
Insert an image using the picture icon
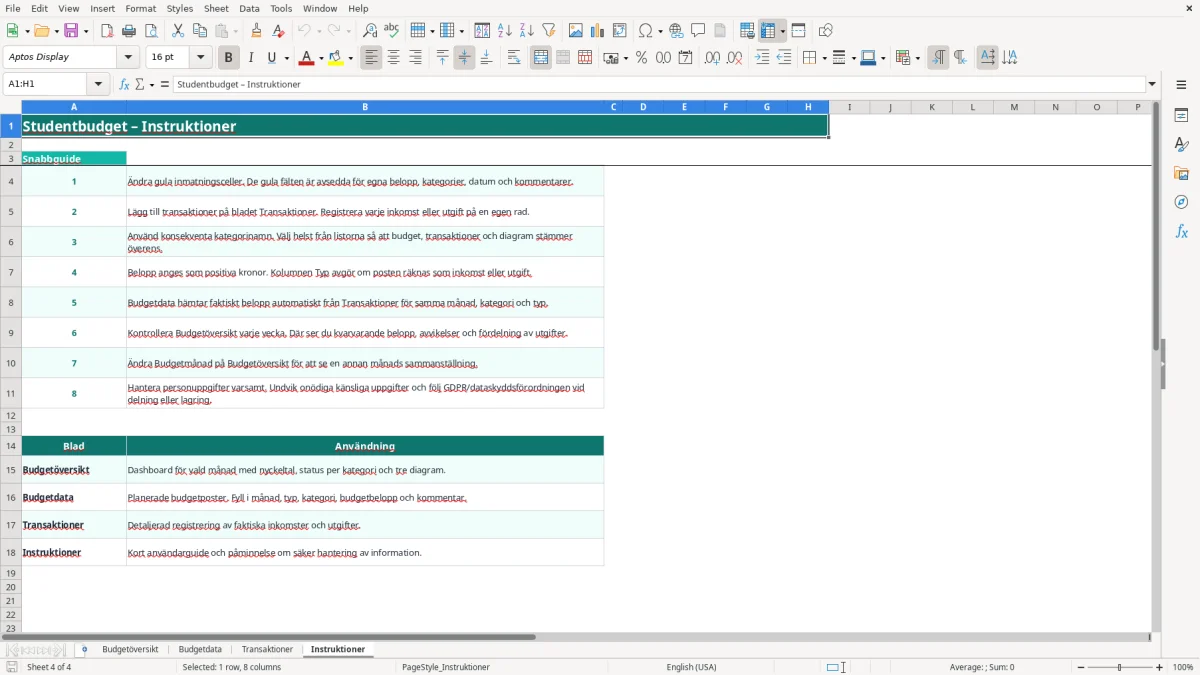click(576, 31)
